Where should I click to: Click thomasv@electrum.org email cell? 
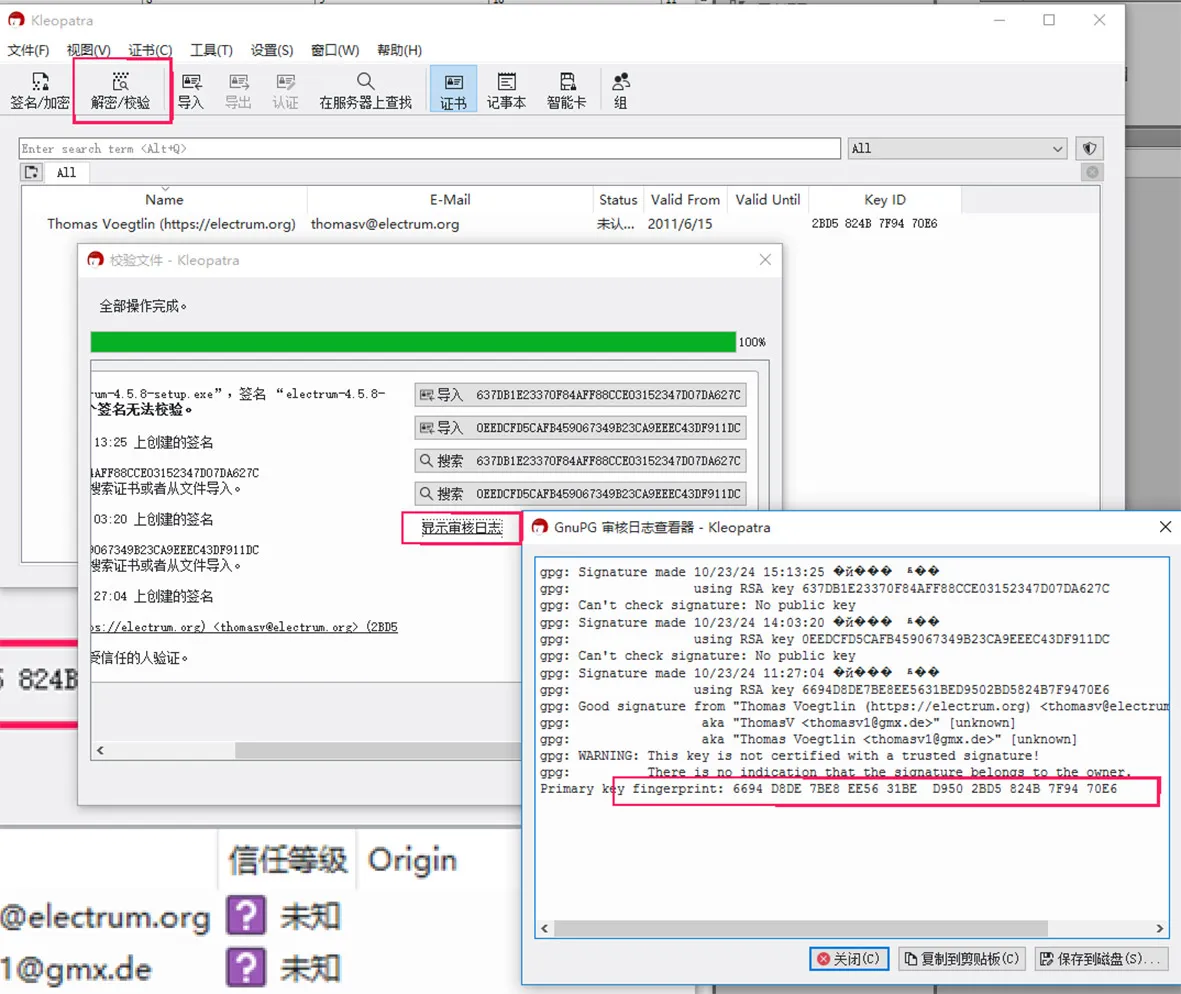(x=385, y=224)
